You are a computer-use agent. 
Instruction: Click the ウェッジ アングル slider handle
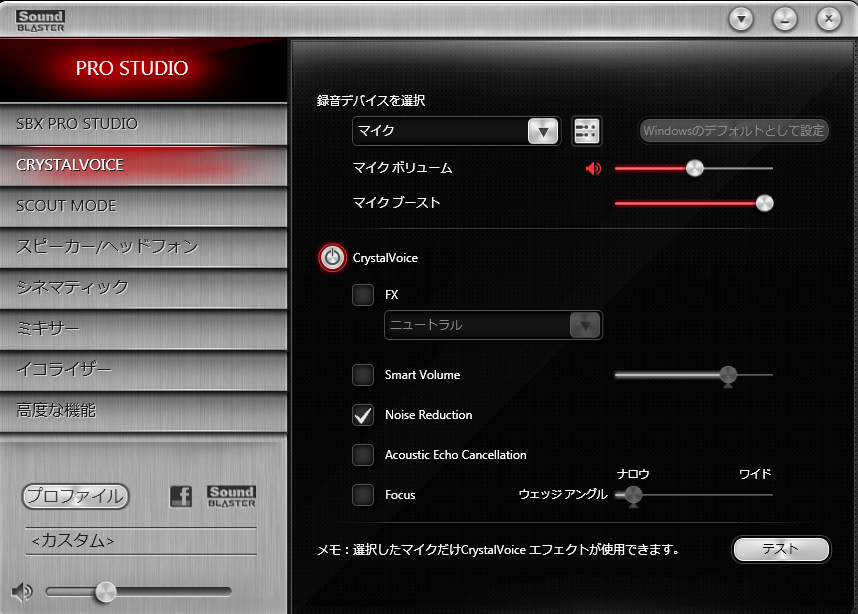(x=633, y=495)
